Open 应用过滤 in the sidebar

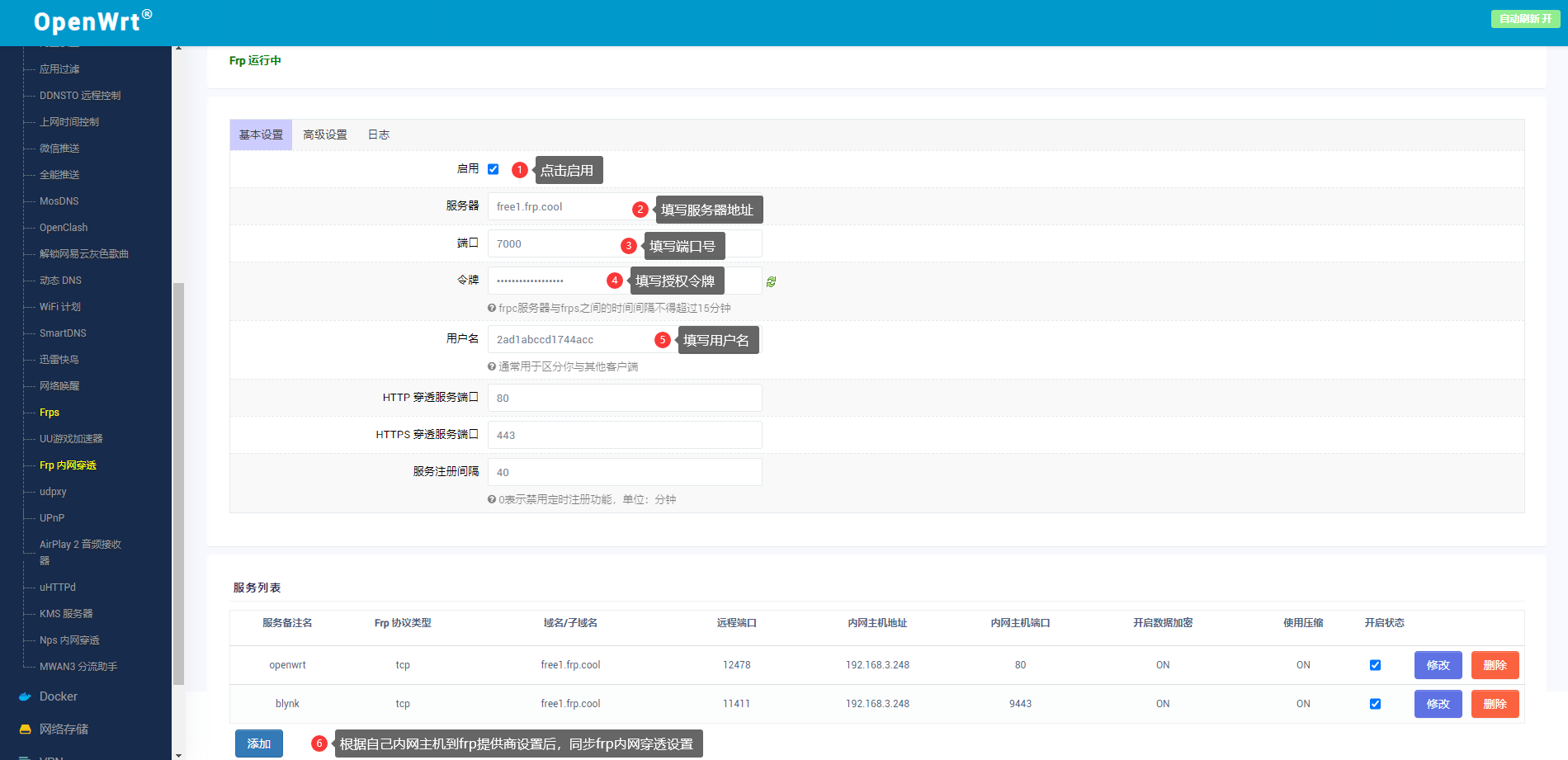click(x=59, y=69)
